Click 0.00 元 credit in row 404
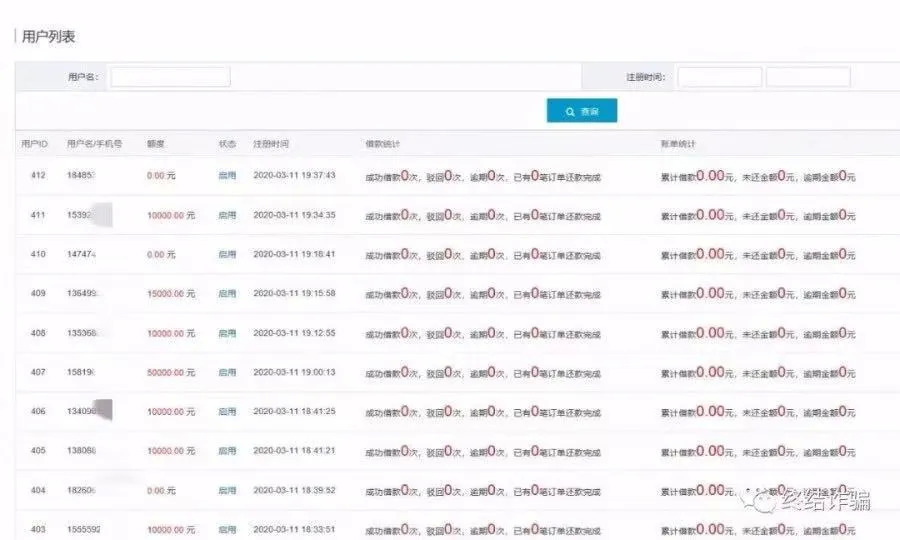The height and width of the screenshot is (540, 900). pyautogui.click(x=161, y=491)
